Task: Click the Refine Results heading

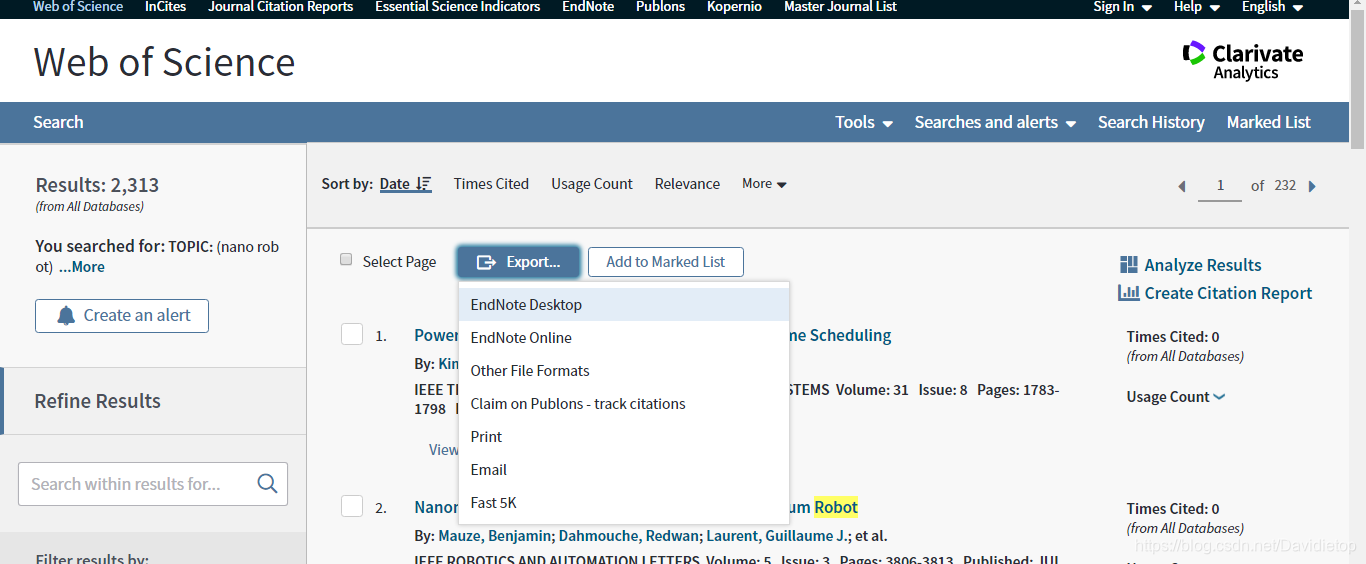Action: [97, 401]
